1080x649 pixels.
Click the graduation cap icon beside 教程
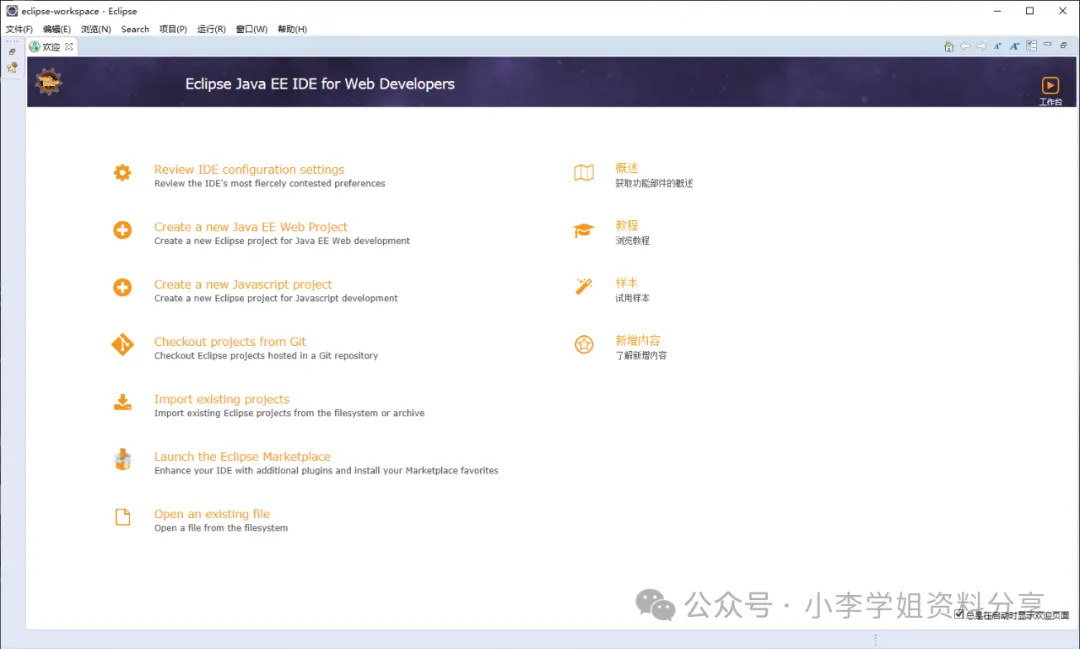point(584,230)
